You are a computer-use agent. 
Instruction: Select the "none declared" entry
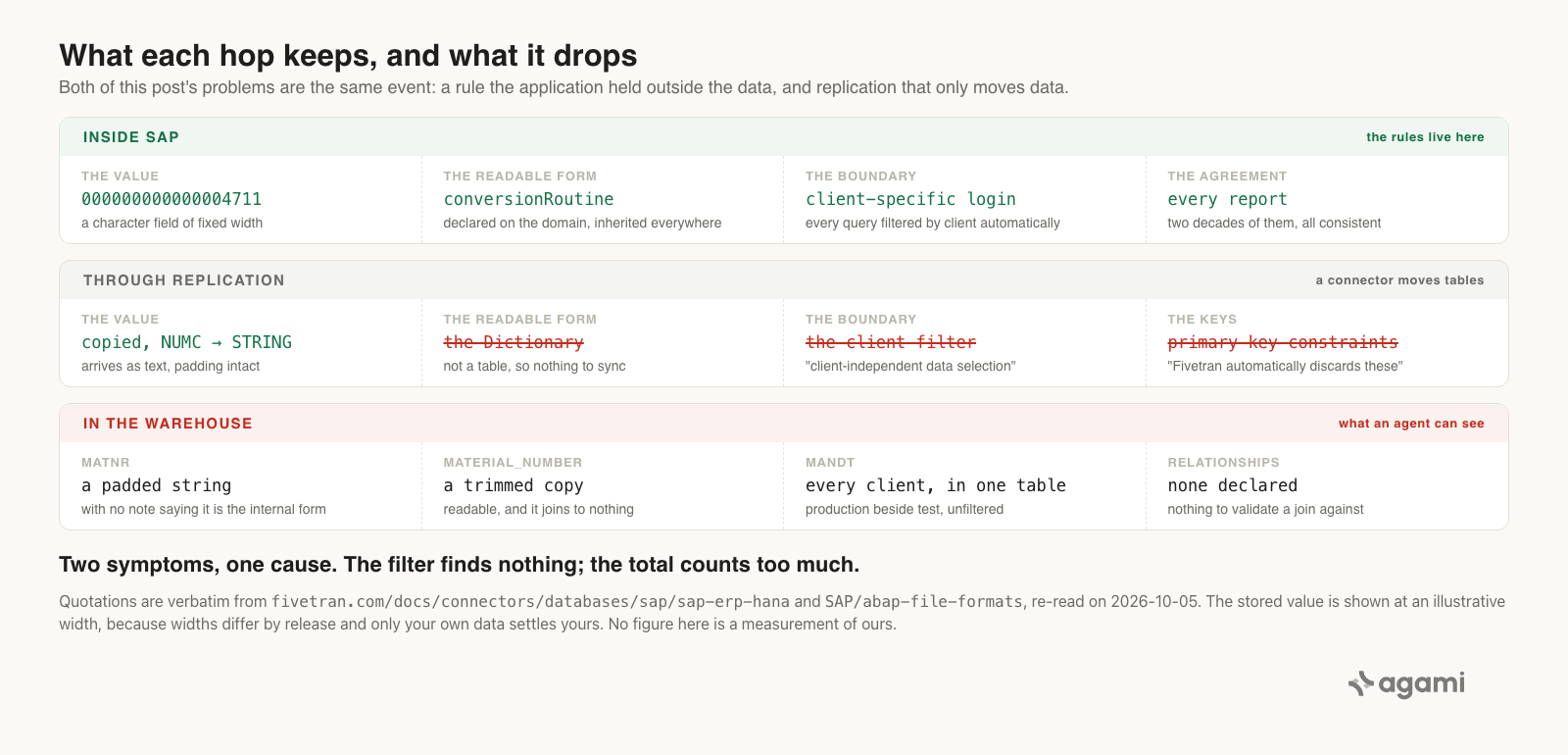pyautogui.click(x=1232, y=485)
